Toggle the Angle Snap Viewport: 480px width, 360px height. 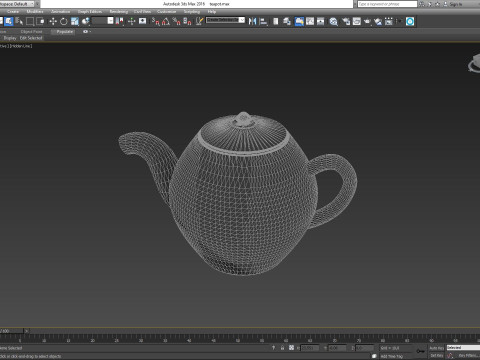(x=166, y=21)
